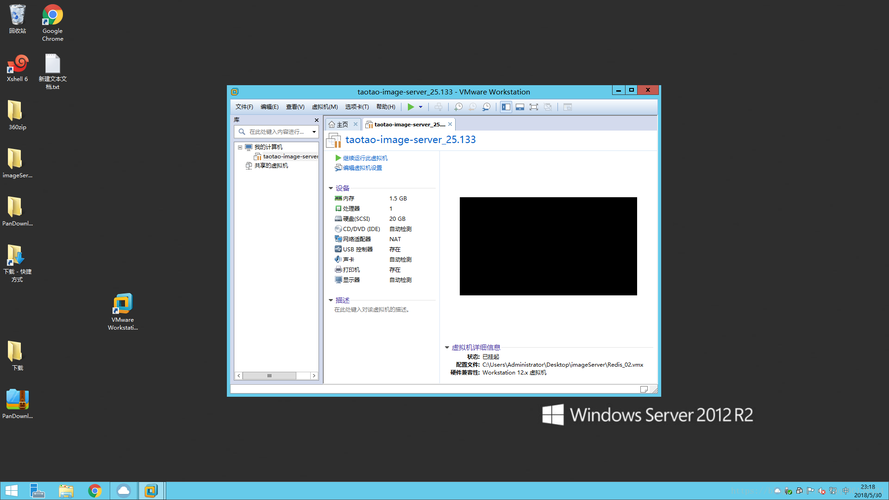Viewport: 889px width, 500px height.
Task: Click the green power-on play toolbar button
Action: tap(410, 107)
